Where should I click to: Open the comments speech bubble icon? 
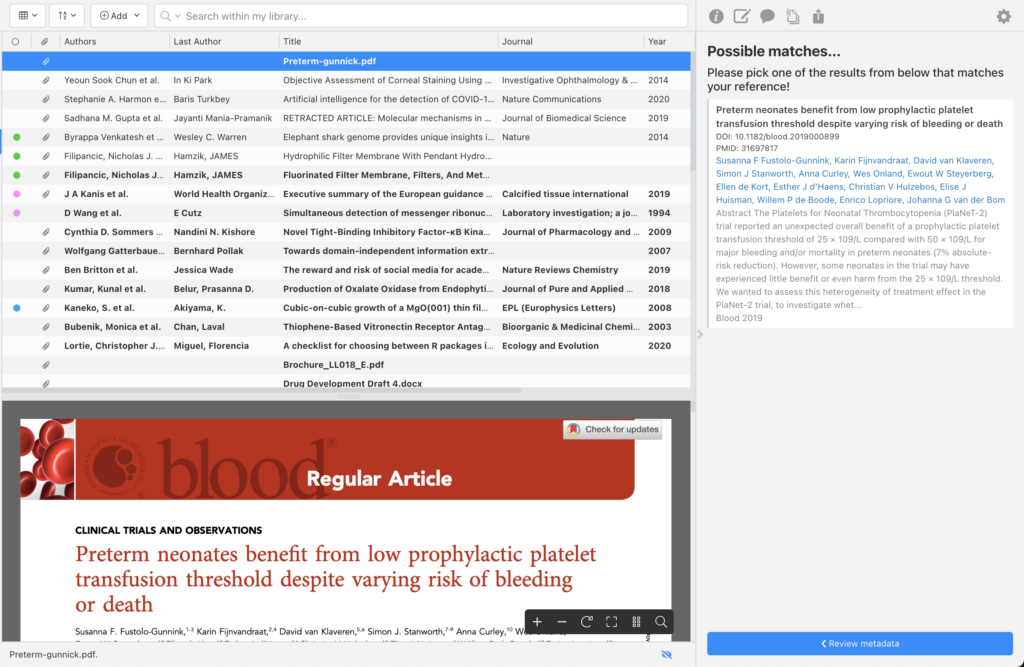point(767,16)
